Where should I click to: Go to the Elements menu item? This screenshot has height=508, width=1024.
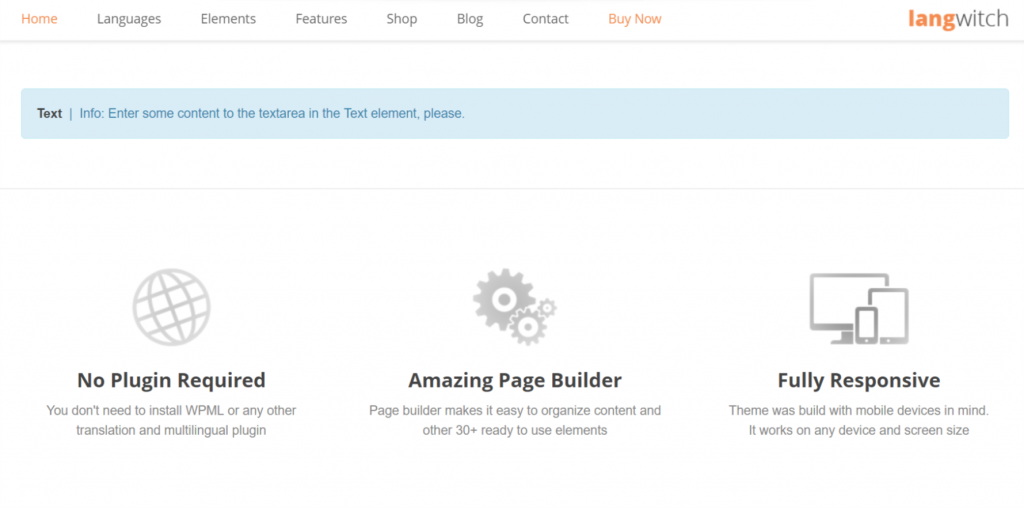click(228, 19)
